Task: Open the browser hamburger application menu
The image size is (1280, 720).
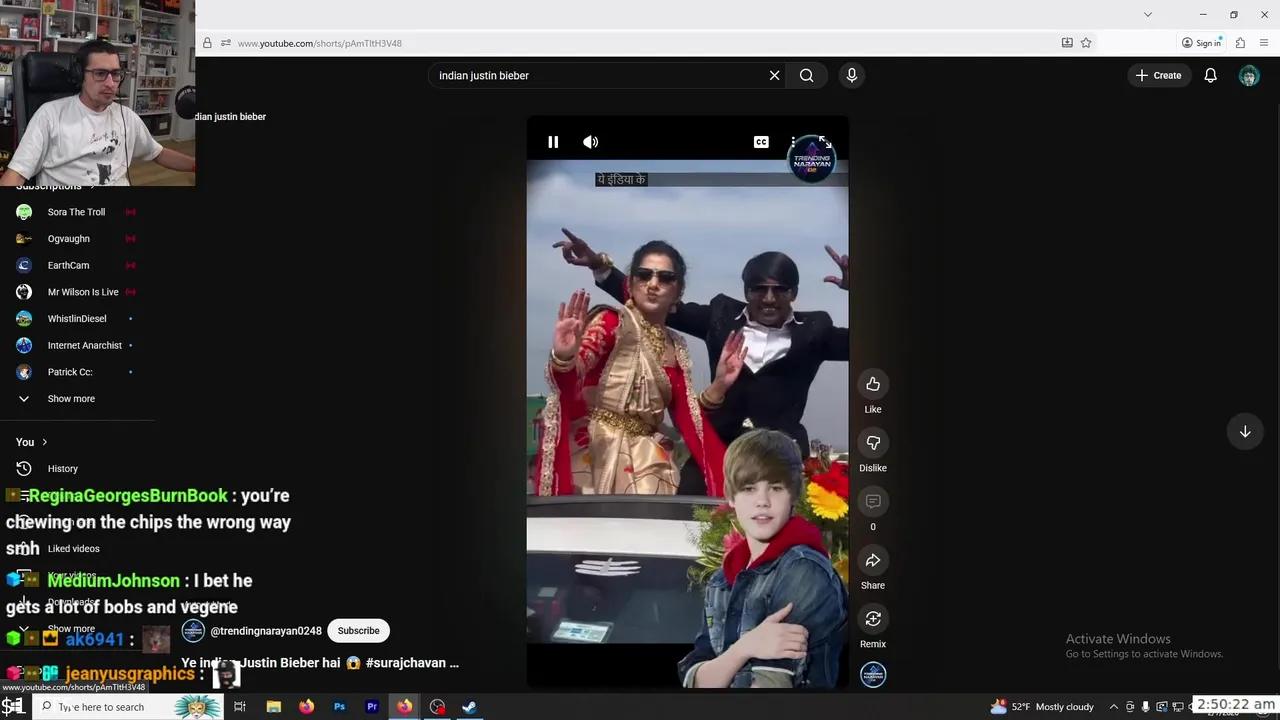Action: (1265, 43)
